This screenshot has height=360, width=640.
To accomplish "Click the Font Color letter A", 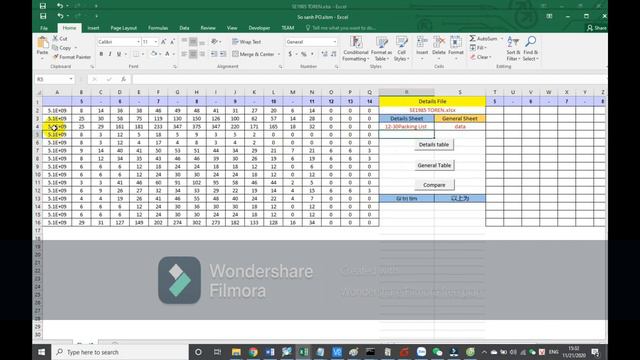I will [x=167, y=54].
